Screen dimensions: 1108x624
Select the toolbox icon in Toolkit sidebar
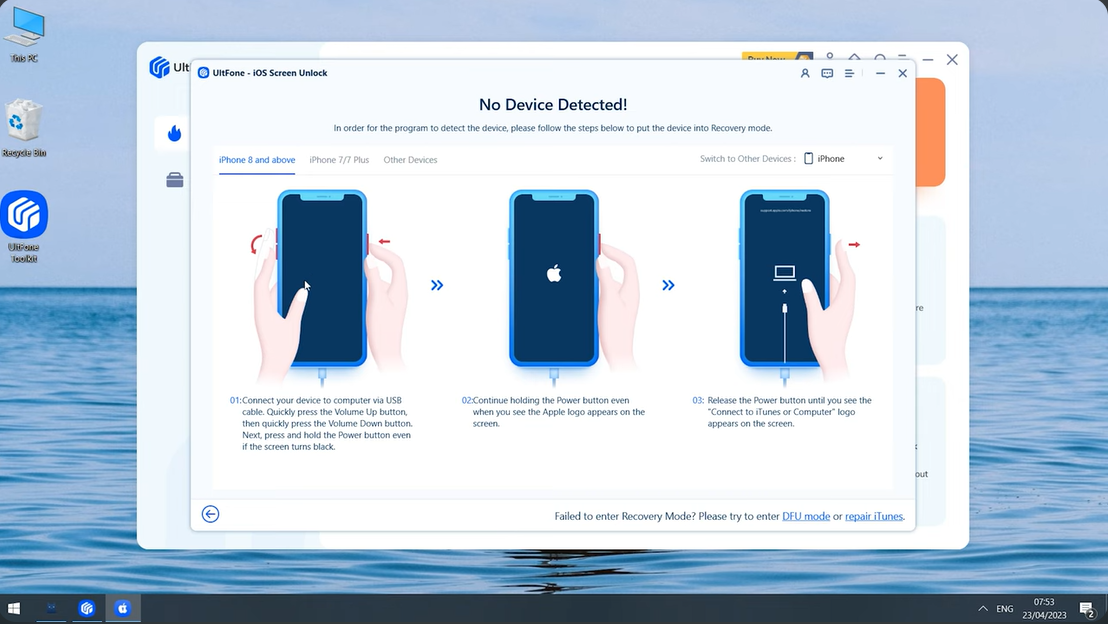point(175,179)
